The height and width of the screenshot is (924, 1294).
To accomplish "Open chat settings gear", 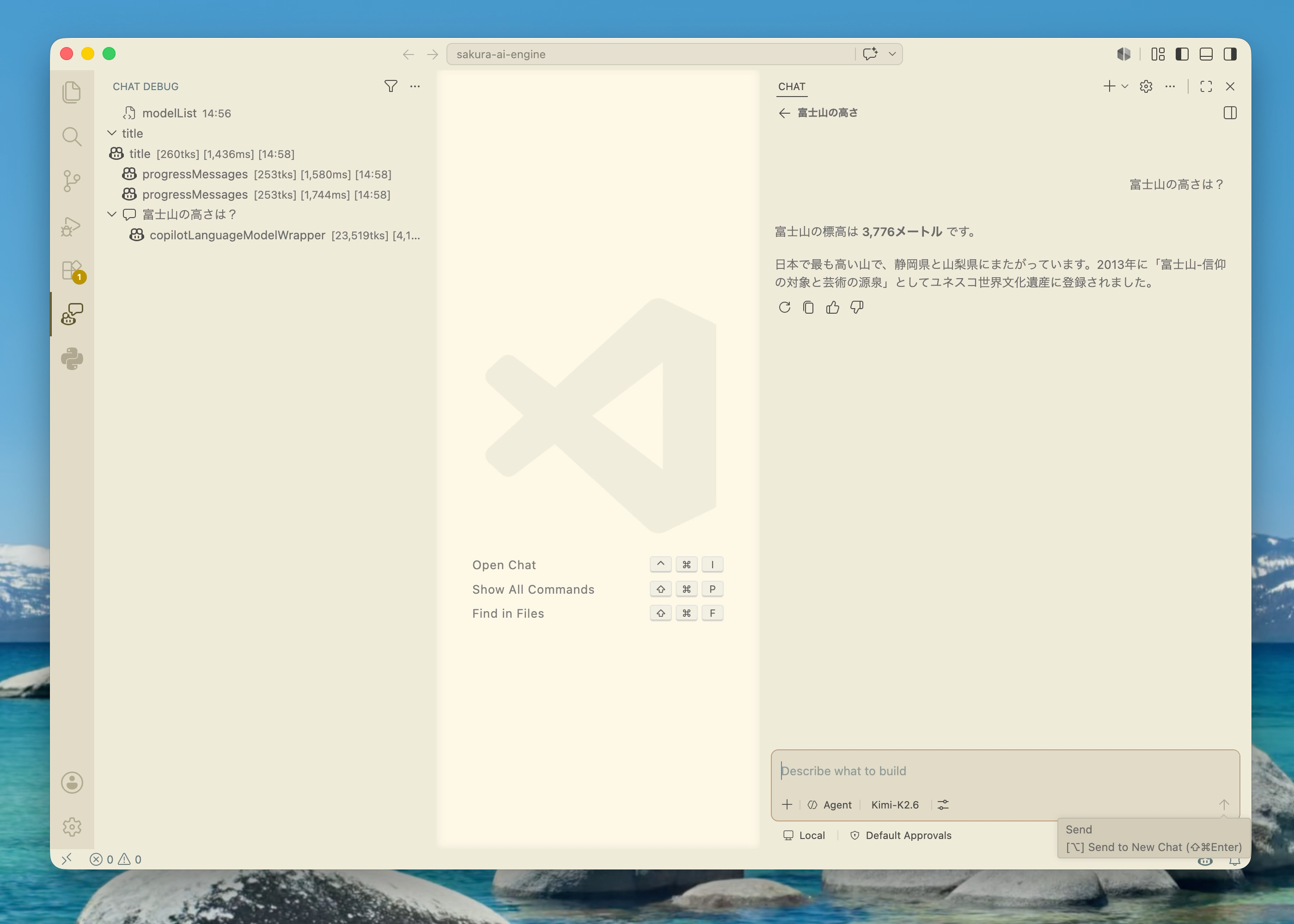I will pyautogui.click(x=1146, y=86).
